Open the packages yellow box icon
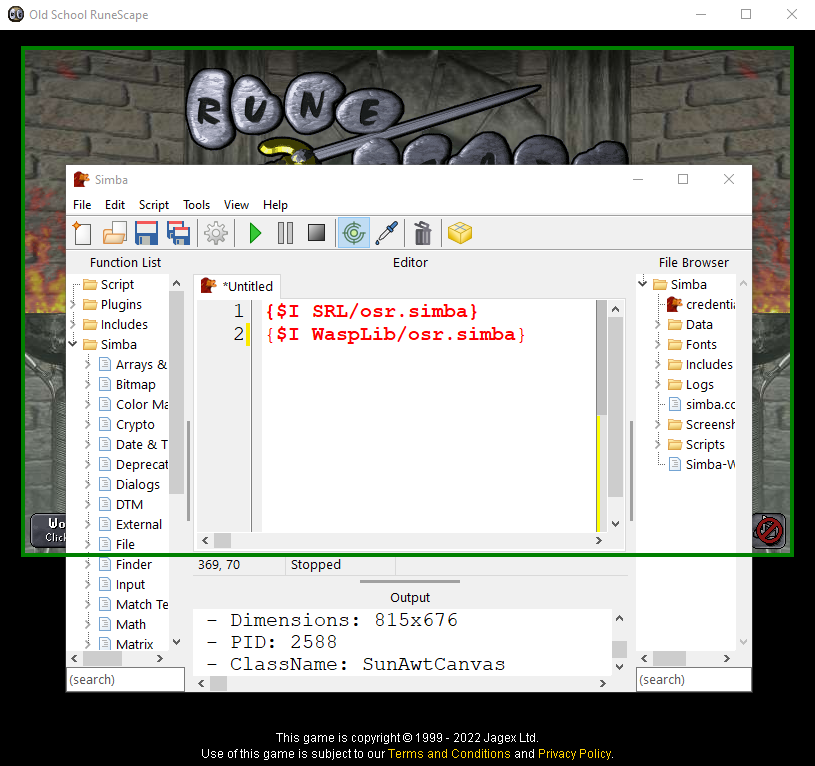Screen dimensions: 815x766 pyautogui.click(x=460, y=233)
